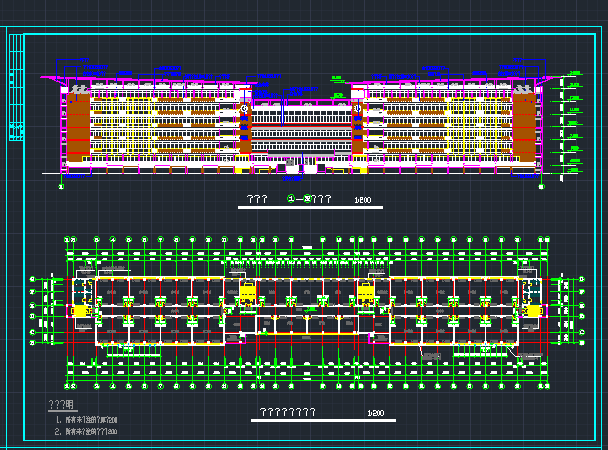Select the bottom-right axis bubble under the elevation
This screenshot has width=608, height=450.
(541, 185)
